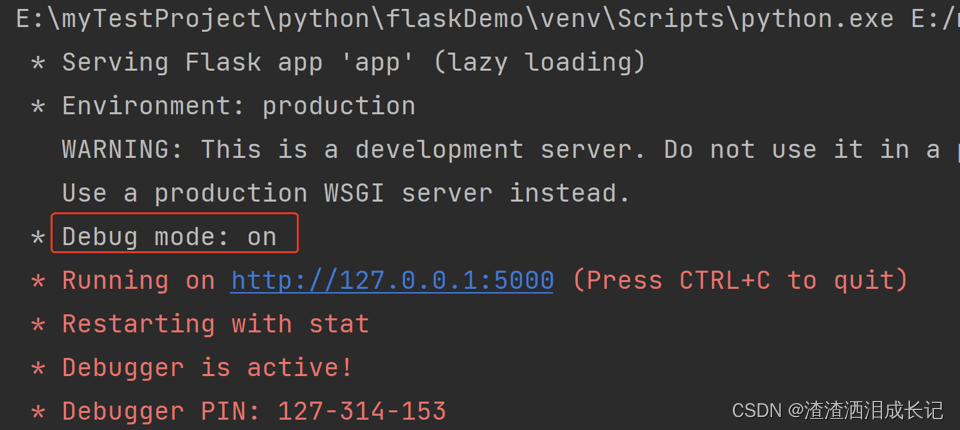The image size is (960, 430).
Task: Click the CSDN watermark text
Action: tap(837, 410)
